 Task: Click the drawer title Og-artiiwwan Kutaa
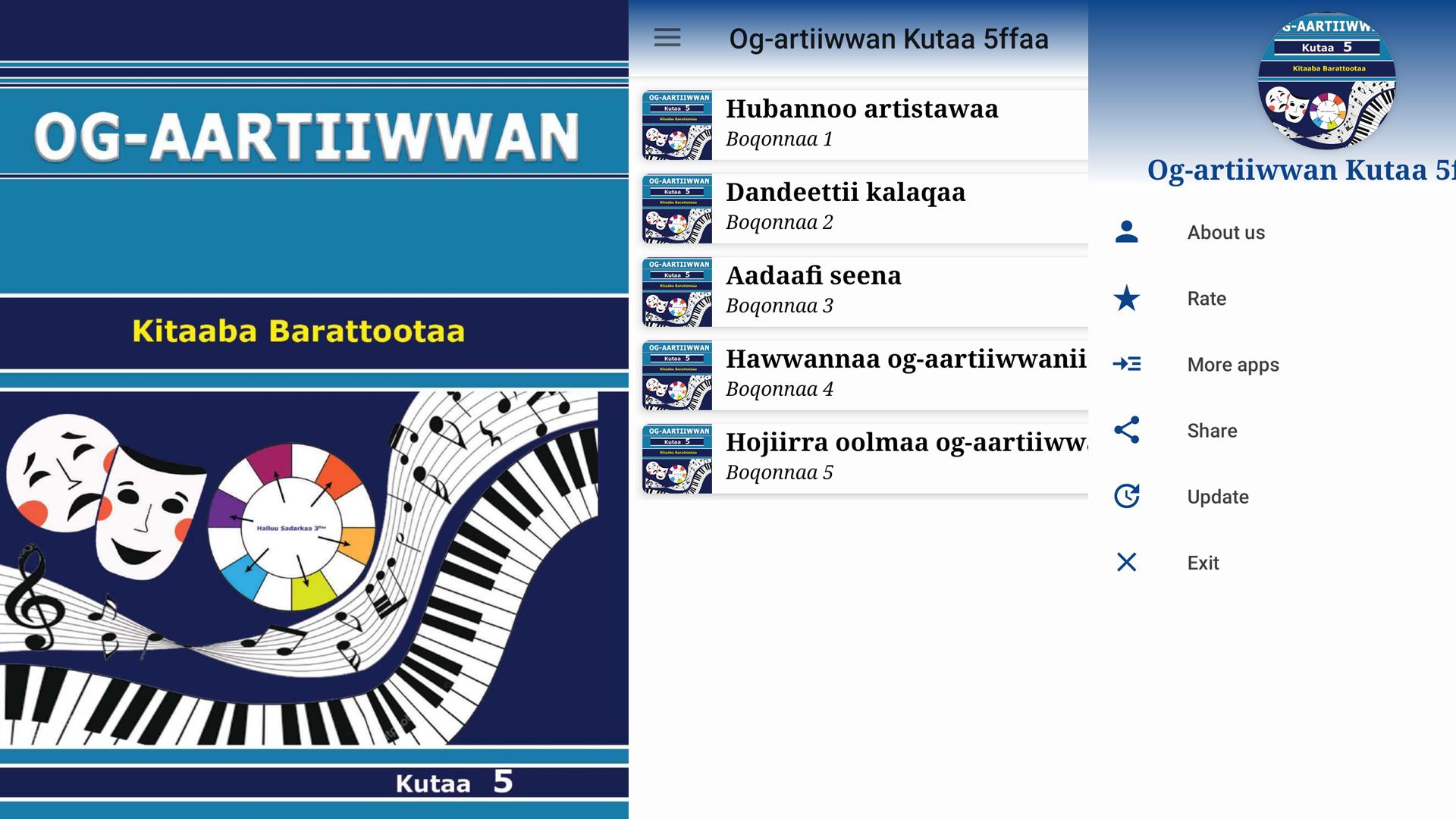(1301, 170)
